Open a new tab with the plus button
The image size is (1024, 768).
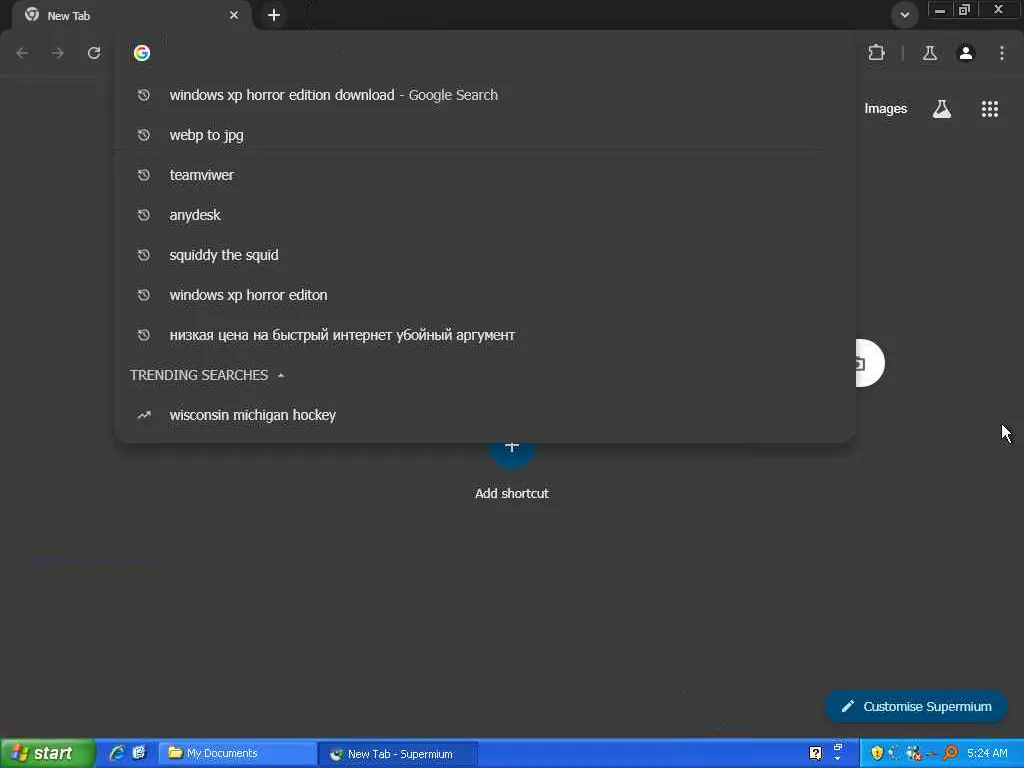click(x=274, y=15)
